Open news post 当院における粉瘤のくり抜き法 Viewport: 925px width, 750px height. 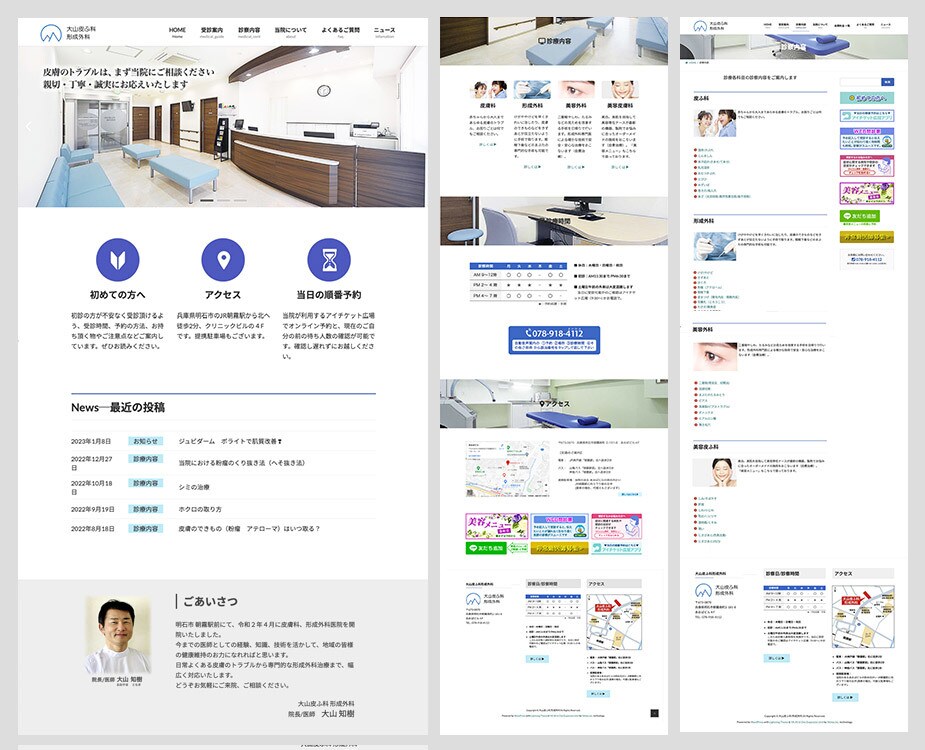coord(242,463)
